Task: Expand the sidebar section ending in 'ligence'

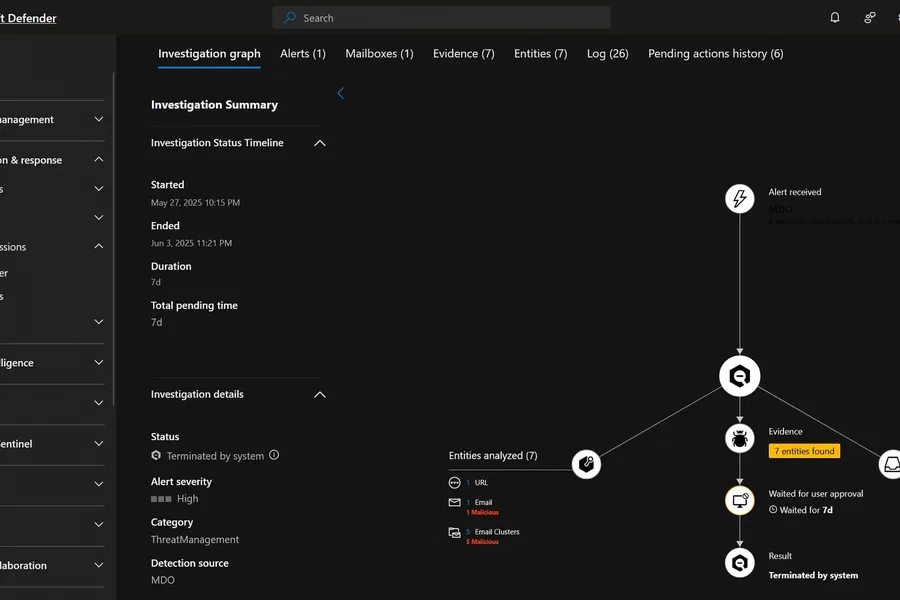Action: (99, 362)
